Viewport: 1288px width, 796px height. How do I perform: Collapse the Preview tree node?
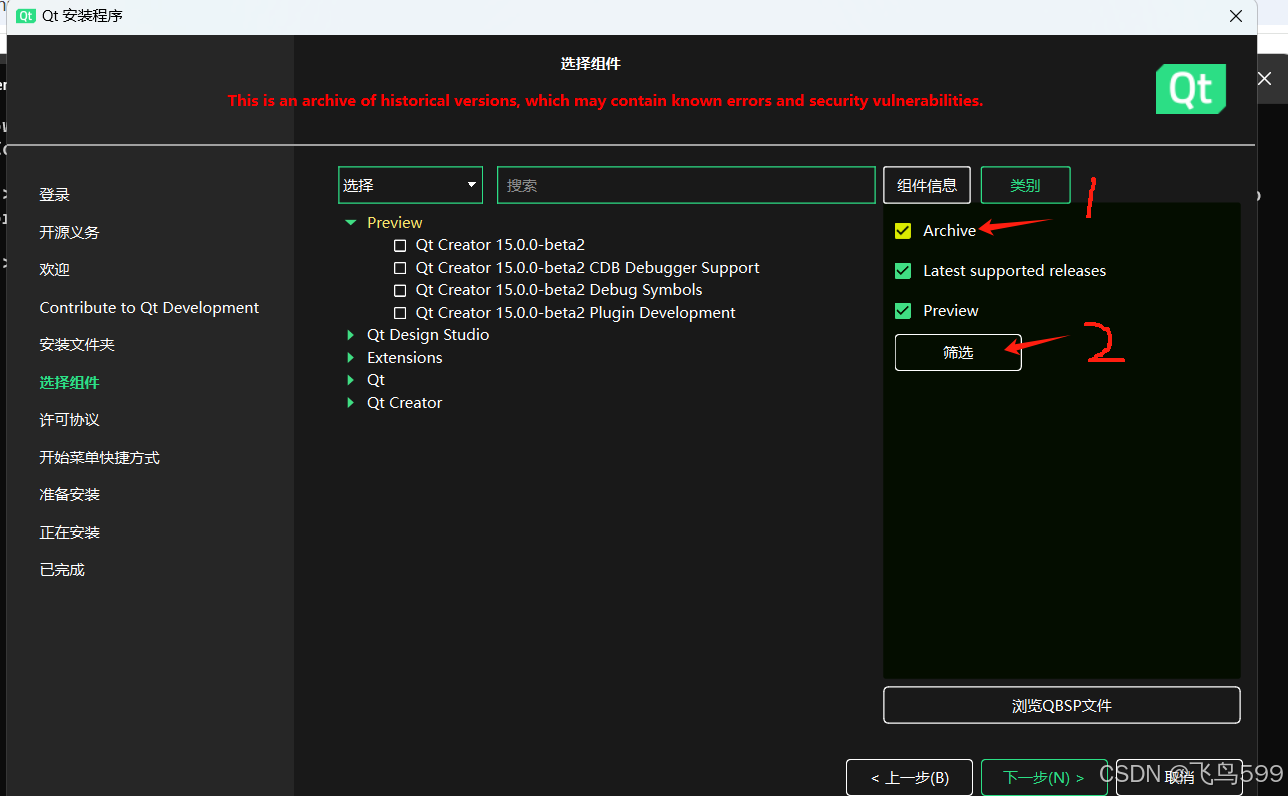click(x=350, y=223)
